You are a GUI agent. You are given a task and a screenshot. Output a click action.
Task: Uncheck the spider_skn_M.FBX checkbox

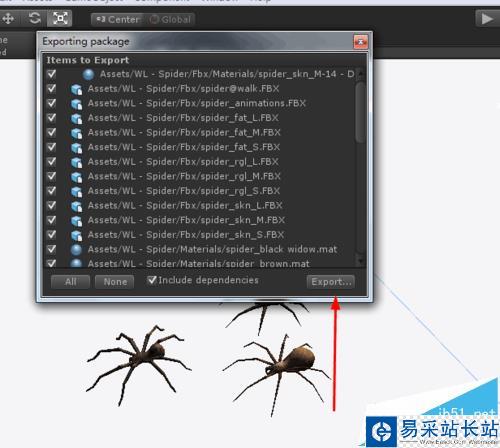[52, 220]
